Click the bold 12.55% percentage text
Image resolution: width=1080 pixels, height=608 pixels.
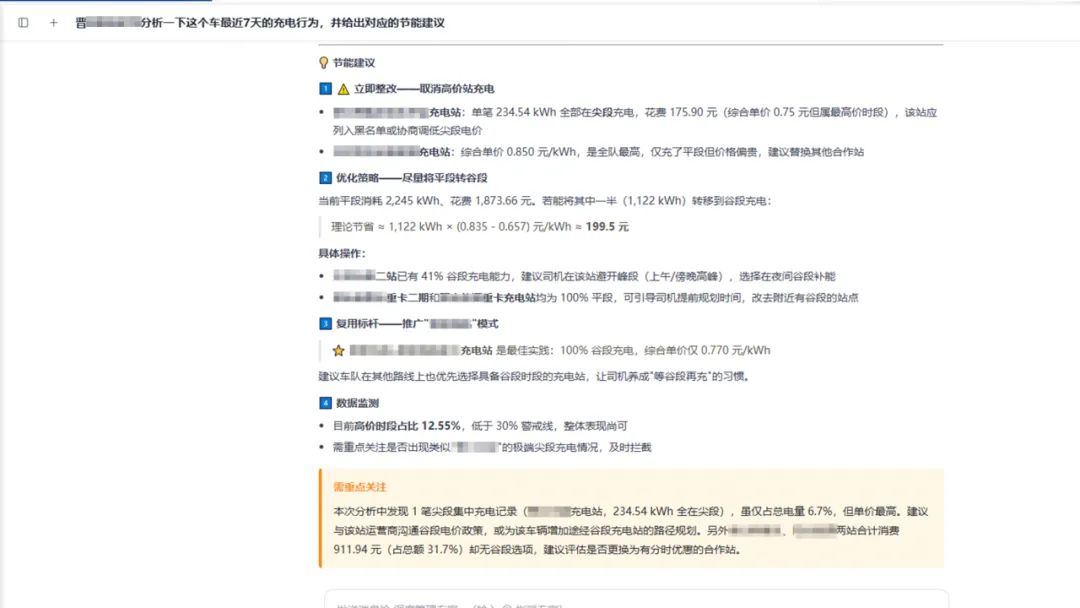pos(441,426)
